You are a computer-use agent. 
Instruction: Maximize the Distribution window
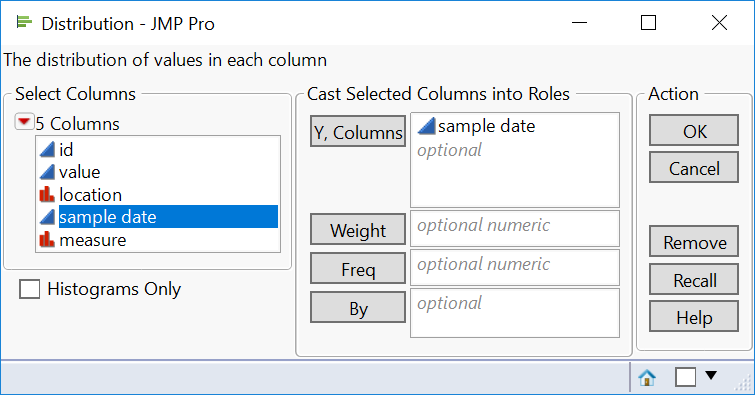tap(648, 23)
